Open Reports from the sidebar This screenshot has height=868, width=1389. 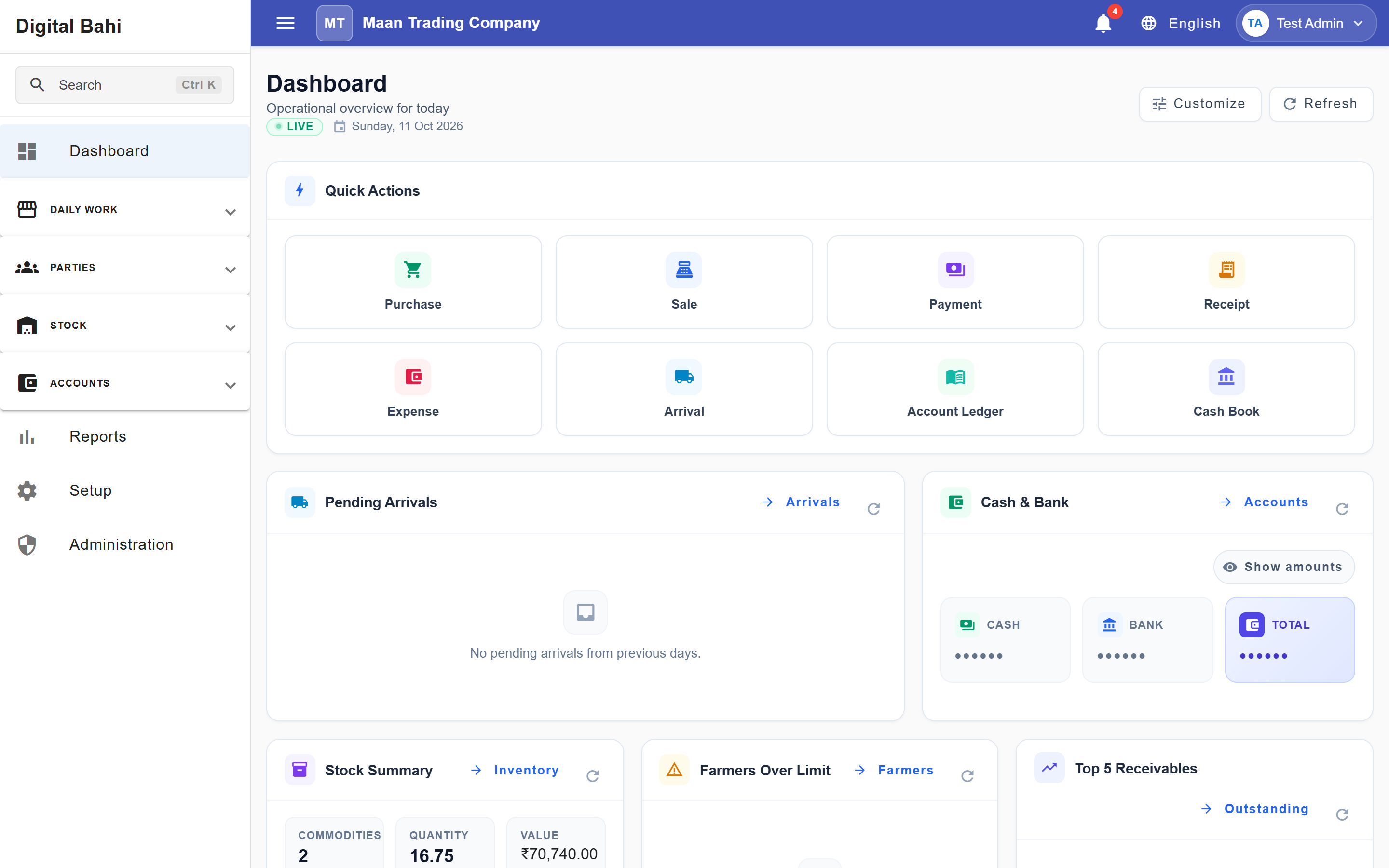[x=124, y=436]
